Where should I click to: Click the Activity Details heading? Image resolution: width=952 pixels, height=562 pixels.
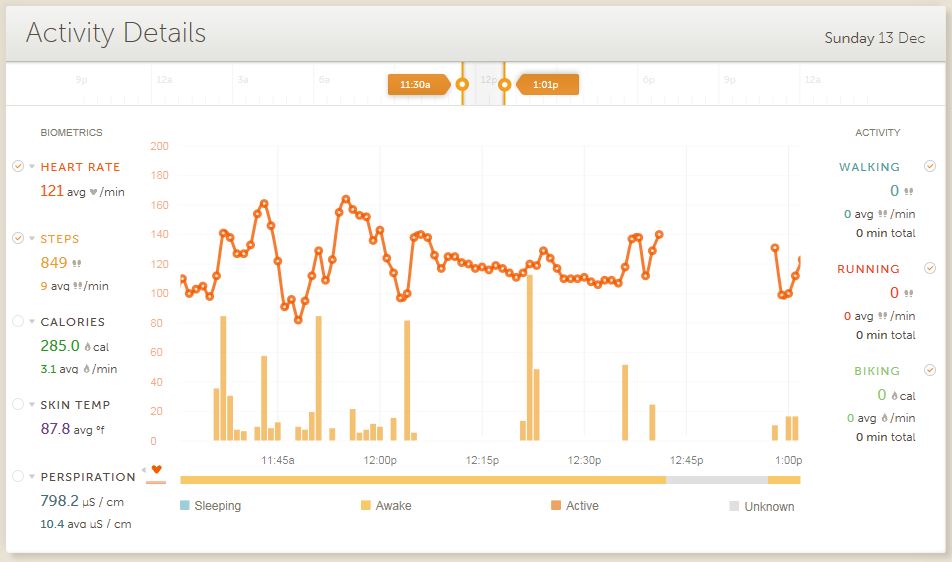(x=116, y=33)
